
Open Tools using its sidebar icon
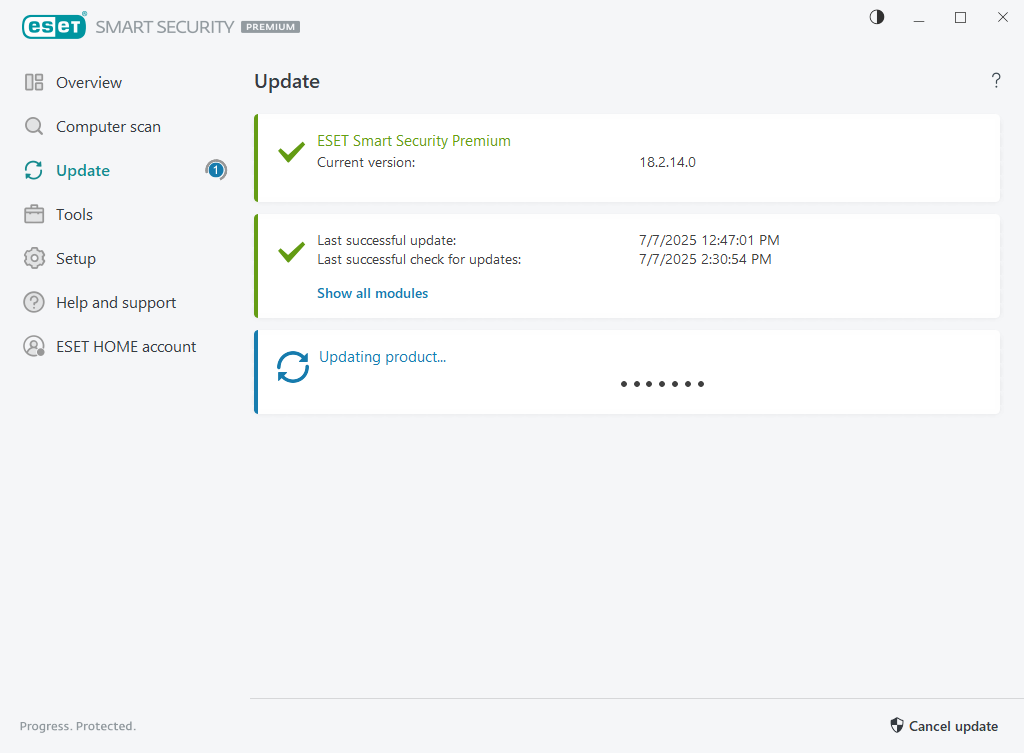pyautogui.click(x=33, y=214)
